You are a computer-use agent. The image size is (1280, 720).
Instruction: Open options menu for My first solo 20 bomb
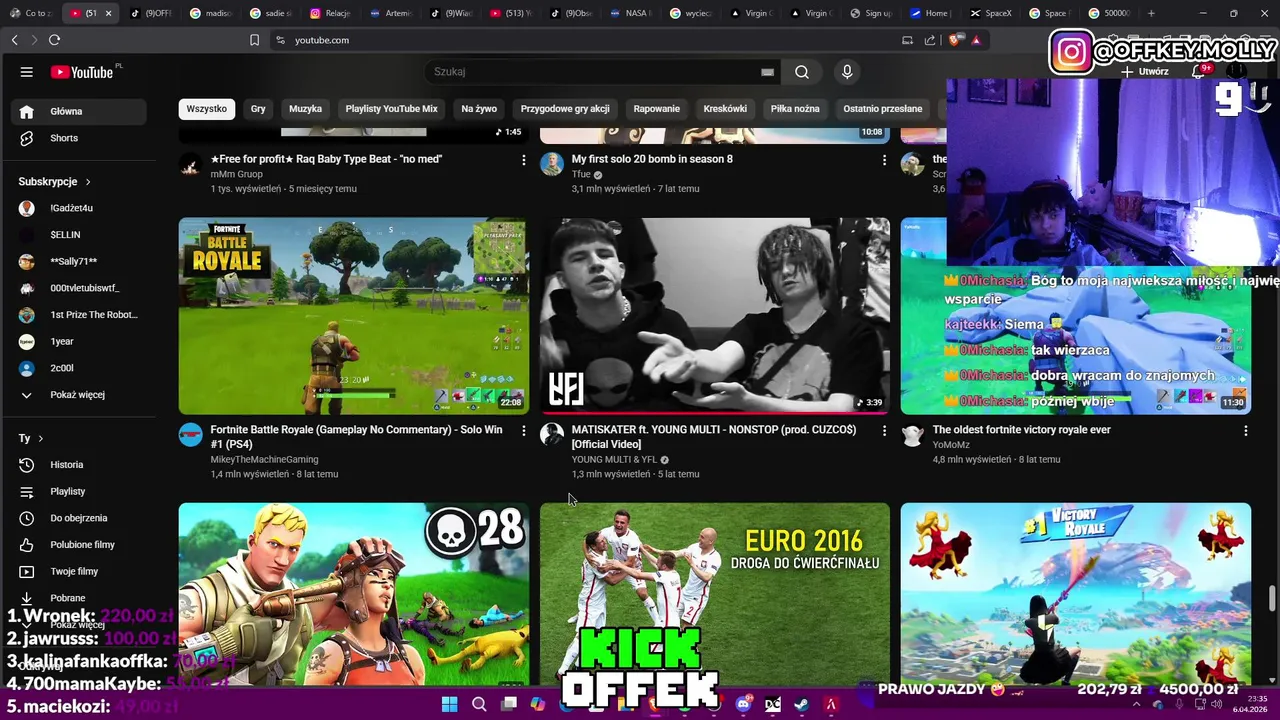[x=884, y=160]
